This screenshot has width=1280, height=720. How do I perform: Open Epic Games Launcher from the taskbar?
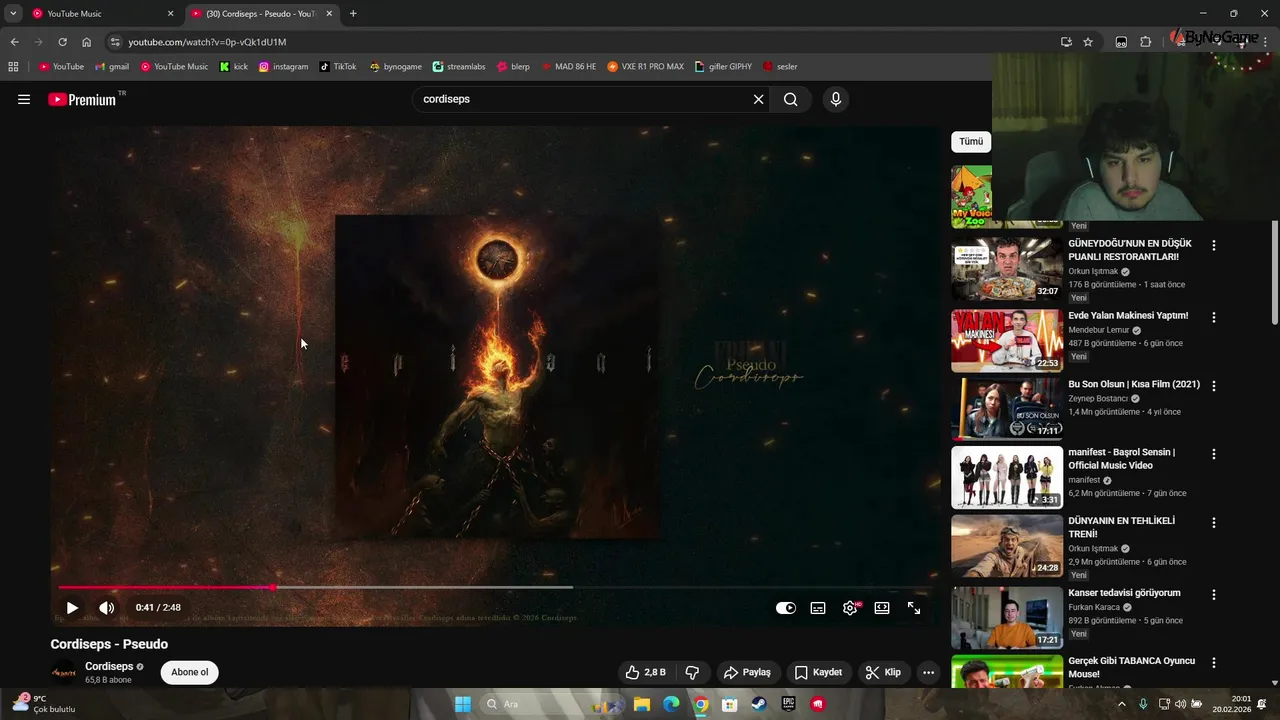789,704
